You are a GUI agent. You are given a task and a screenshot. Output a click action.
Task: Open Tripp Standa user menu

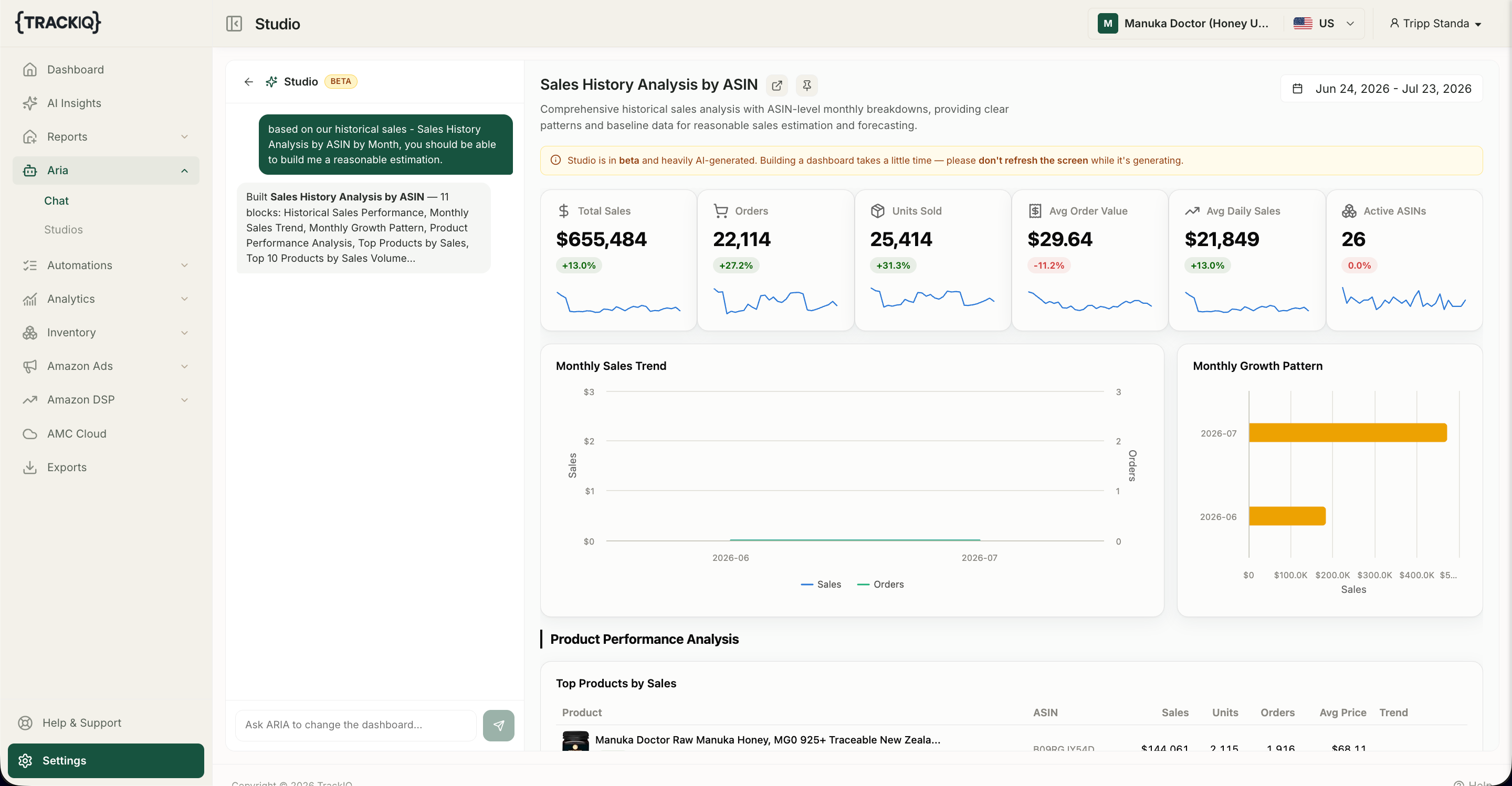click(x=1434, y=24)
